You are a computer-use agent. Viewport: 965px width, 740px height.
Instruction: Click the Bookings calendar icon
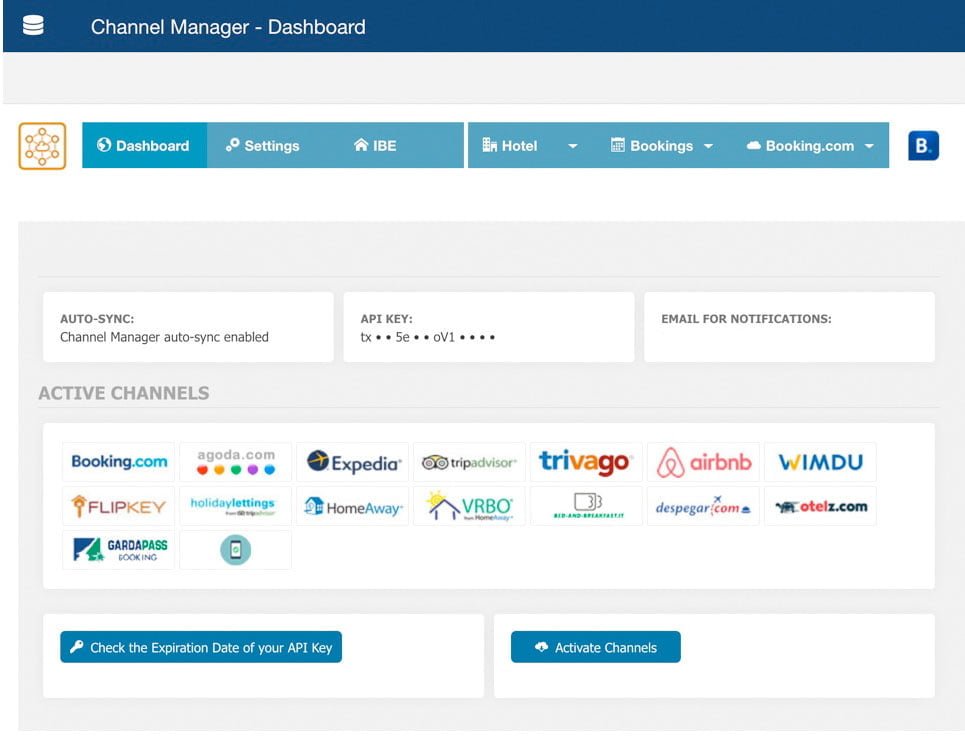pyautogui.click(x=617, y=145)
